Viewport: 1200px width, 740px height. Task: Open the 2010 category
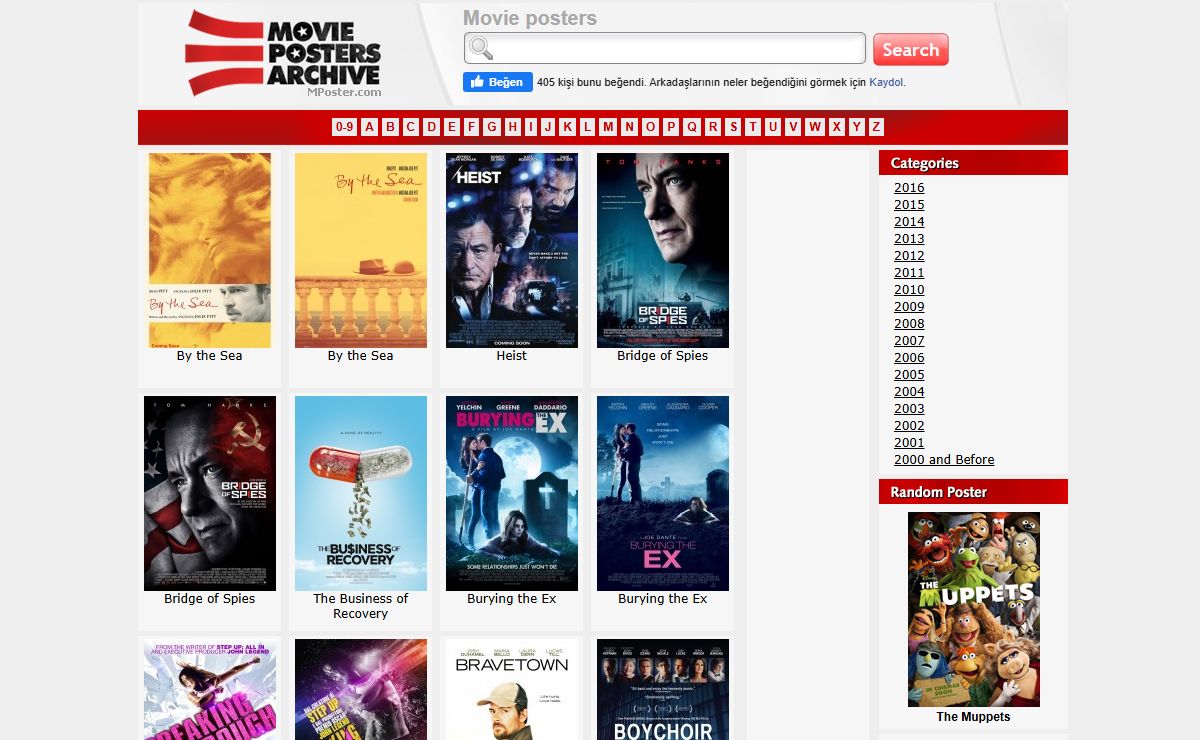[x=909, y=290]
